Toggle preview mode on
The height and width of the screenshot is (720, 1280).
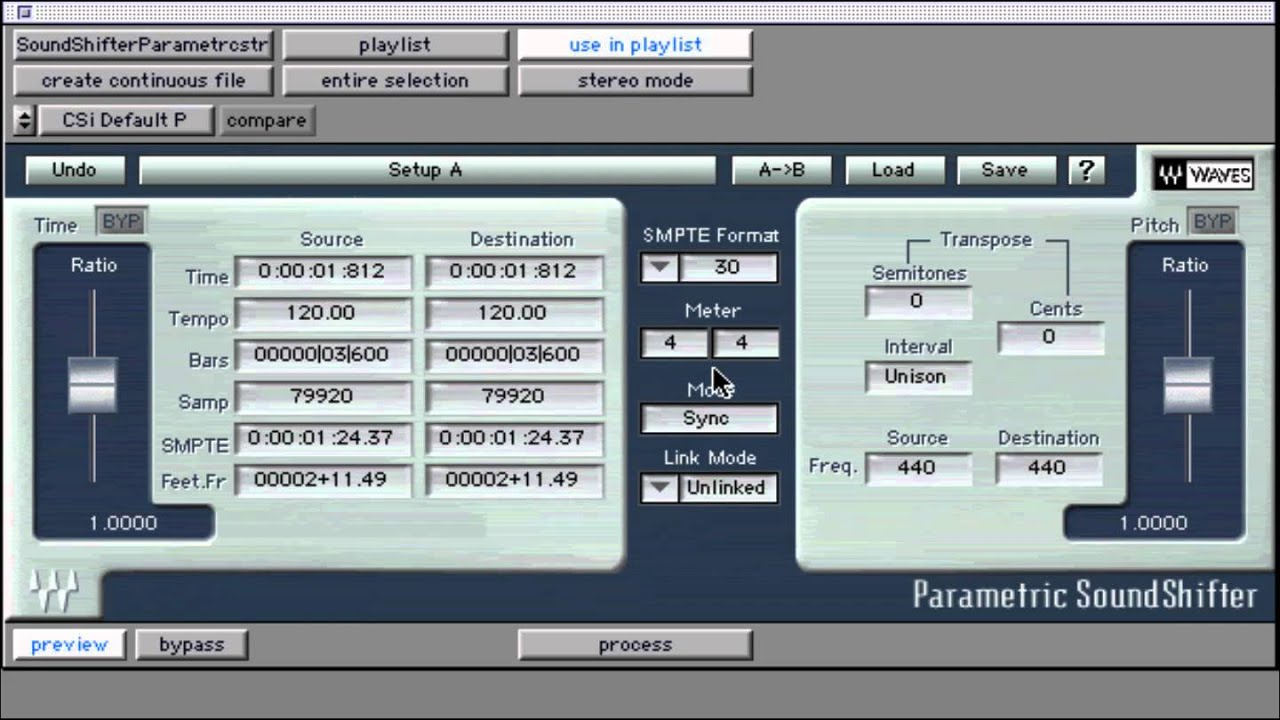pos(69,645)
